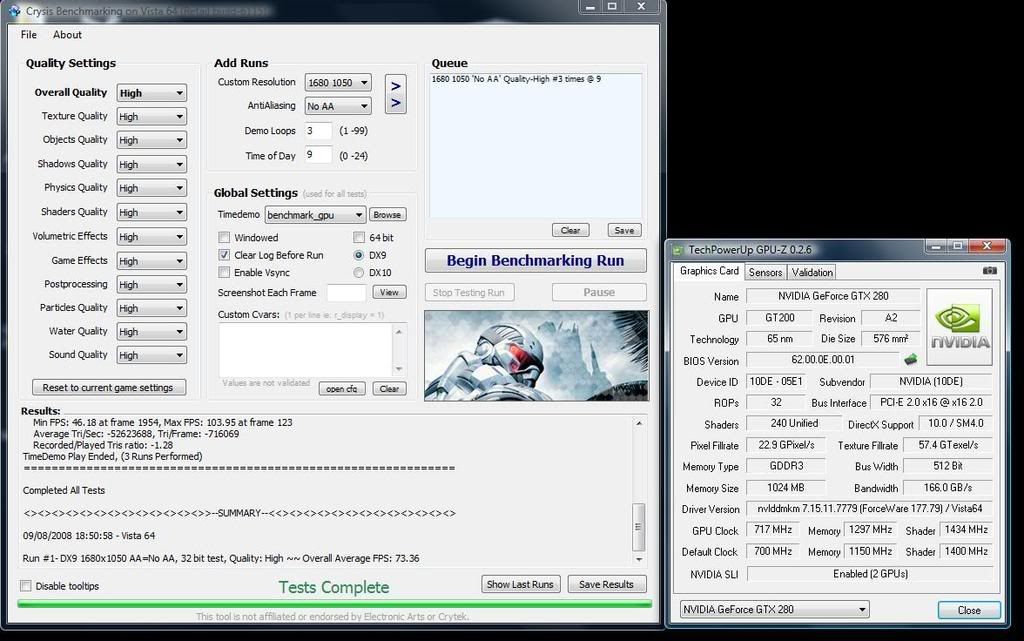Toggle the Disable tooltips checkbox
This screenshot has width=1024, height=641.
click(26, 586)
